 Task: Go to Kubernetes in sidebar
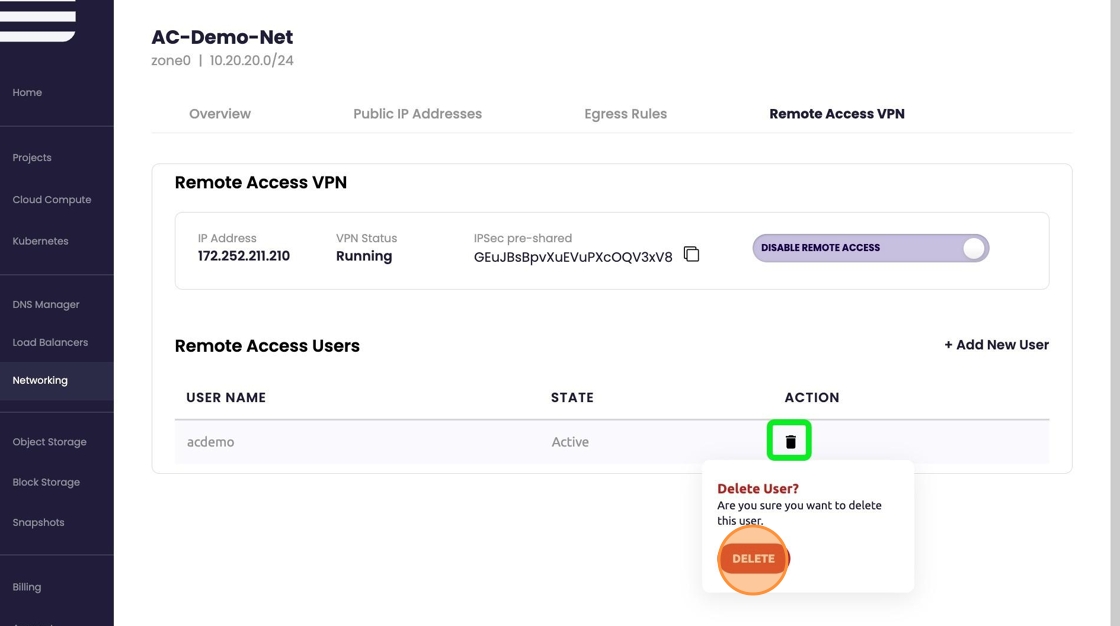[x=41, y=241]
